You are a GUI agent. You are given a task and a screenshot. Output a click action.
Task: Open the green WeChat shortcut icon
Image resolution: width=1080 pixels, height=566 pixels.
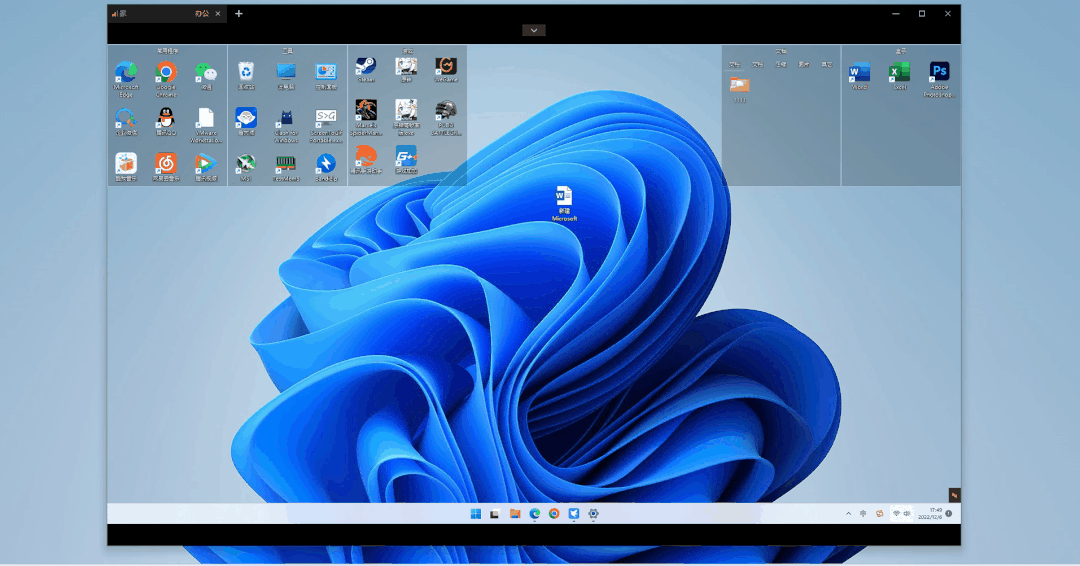tap(206, 71)
